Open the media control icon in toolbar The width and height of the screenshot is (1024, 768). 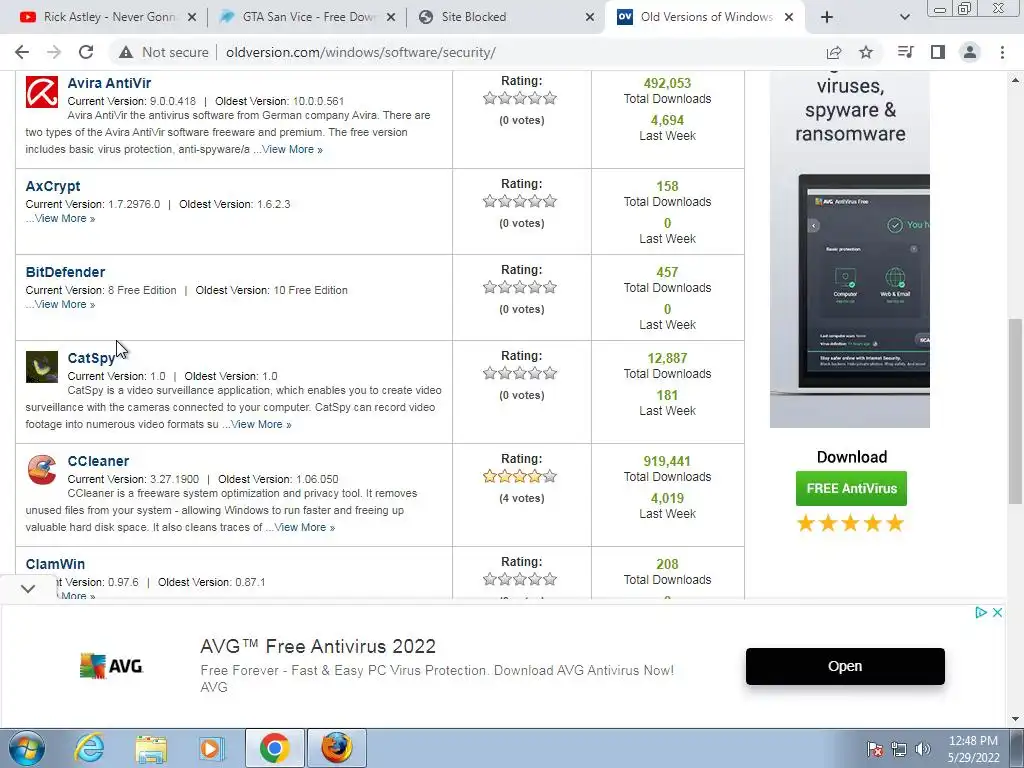905,52
